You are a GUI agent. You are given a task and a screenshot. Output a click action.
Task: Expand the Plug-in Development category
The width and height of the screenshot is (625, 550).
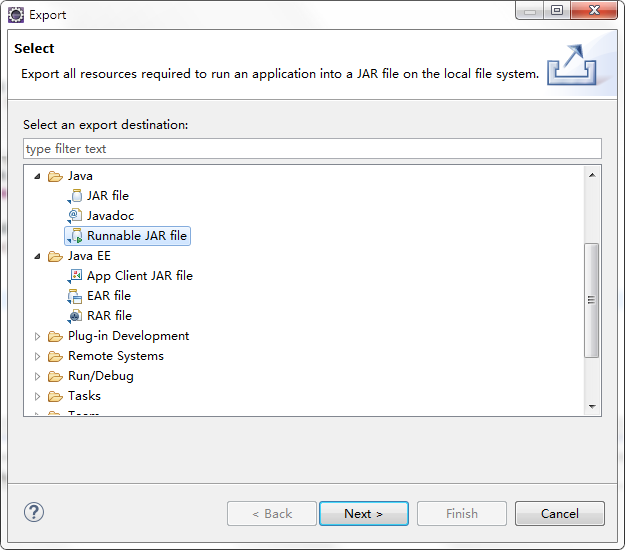click(x=37, y=336)
